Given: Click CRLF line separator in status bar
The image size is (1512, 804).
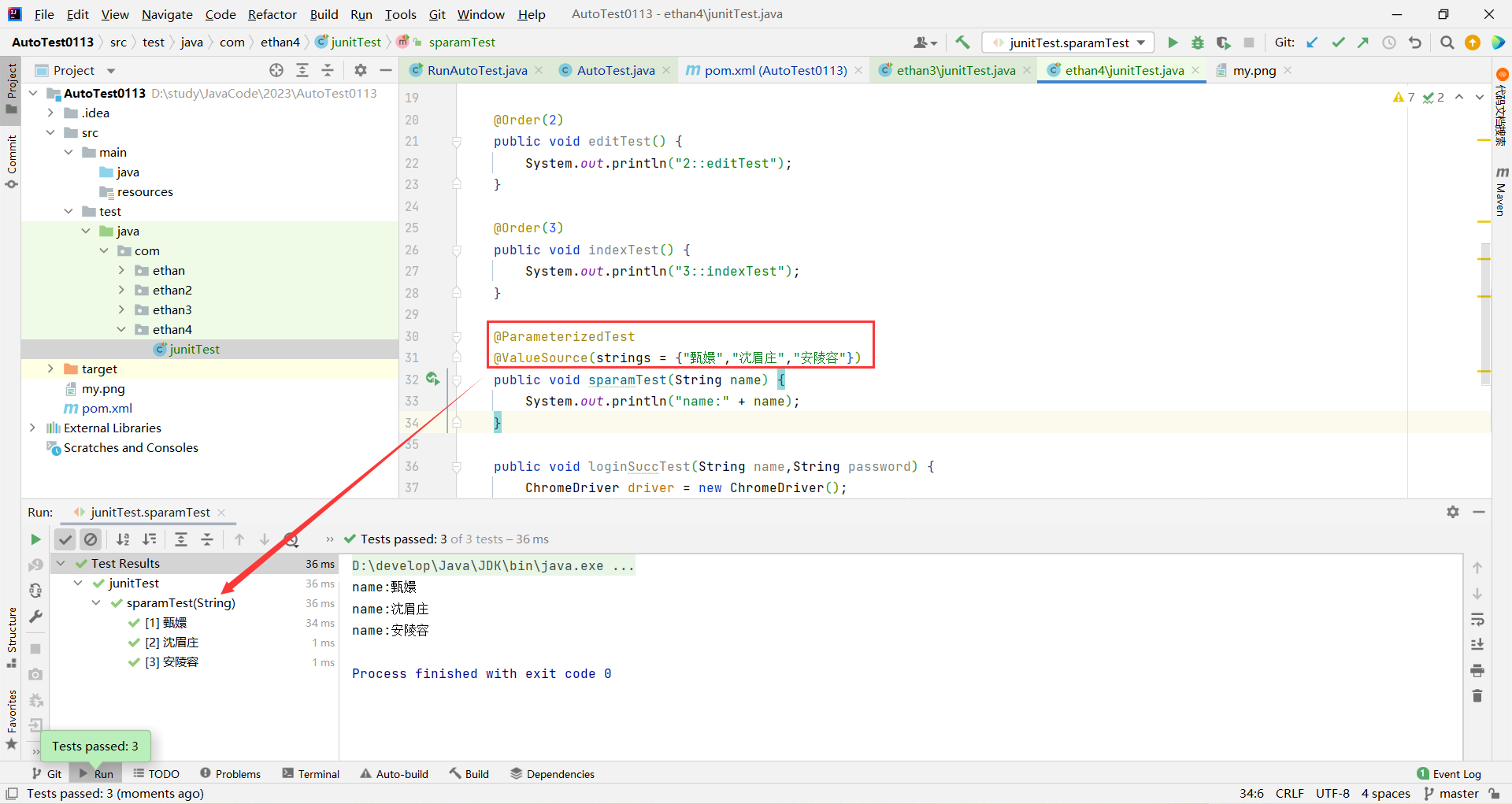Looking at the screenshot, I should point(1290,794).
